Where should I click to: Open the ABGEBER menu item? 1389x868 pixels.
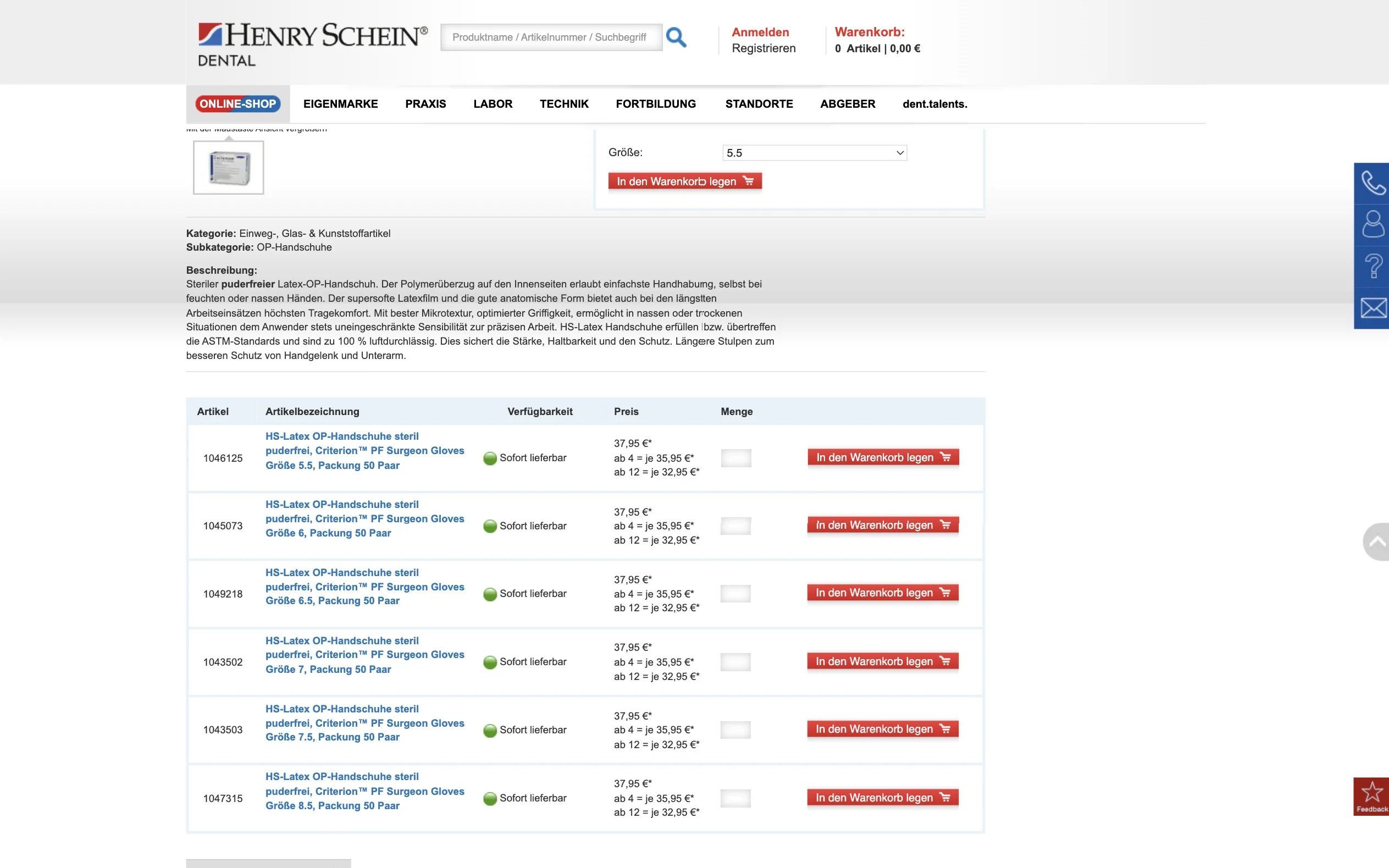coord(847,104)
